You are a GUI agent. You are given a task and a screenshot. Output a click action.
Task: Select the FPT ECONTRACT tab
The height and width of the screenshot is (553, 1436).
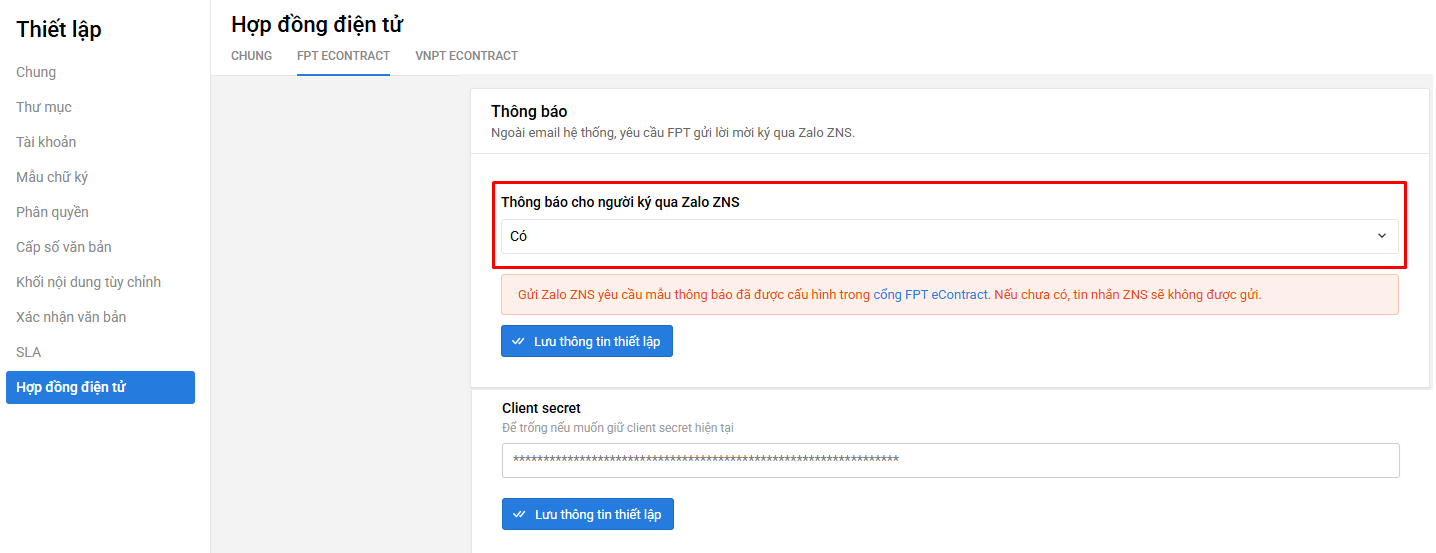coord(343,56)
